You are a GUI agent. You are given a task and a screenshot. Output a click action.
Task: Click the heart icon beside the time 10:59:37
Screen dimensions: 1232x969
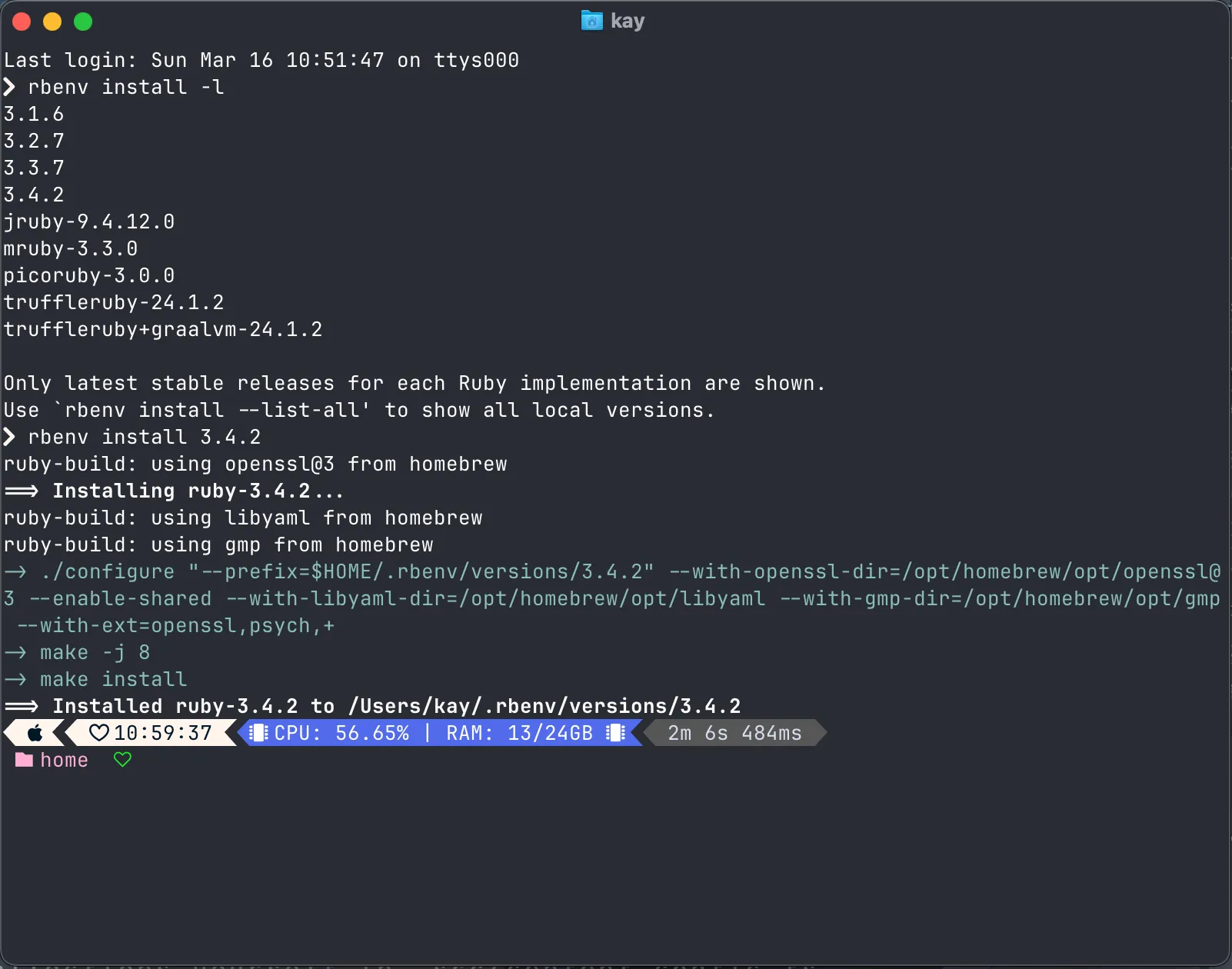pyautogui.click(x=99, y=733)
